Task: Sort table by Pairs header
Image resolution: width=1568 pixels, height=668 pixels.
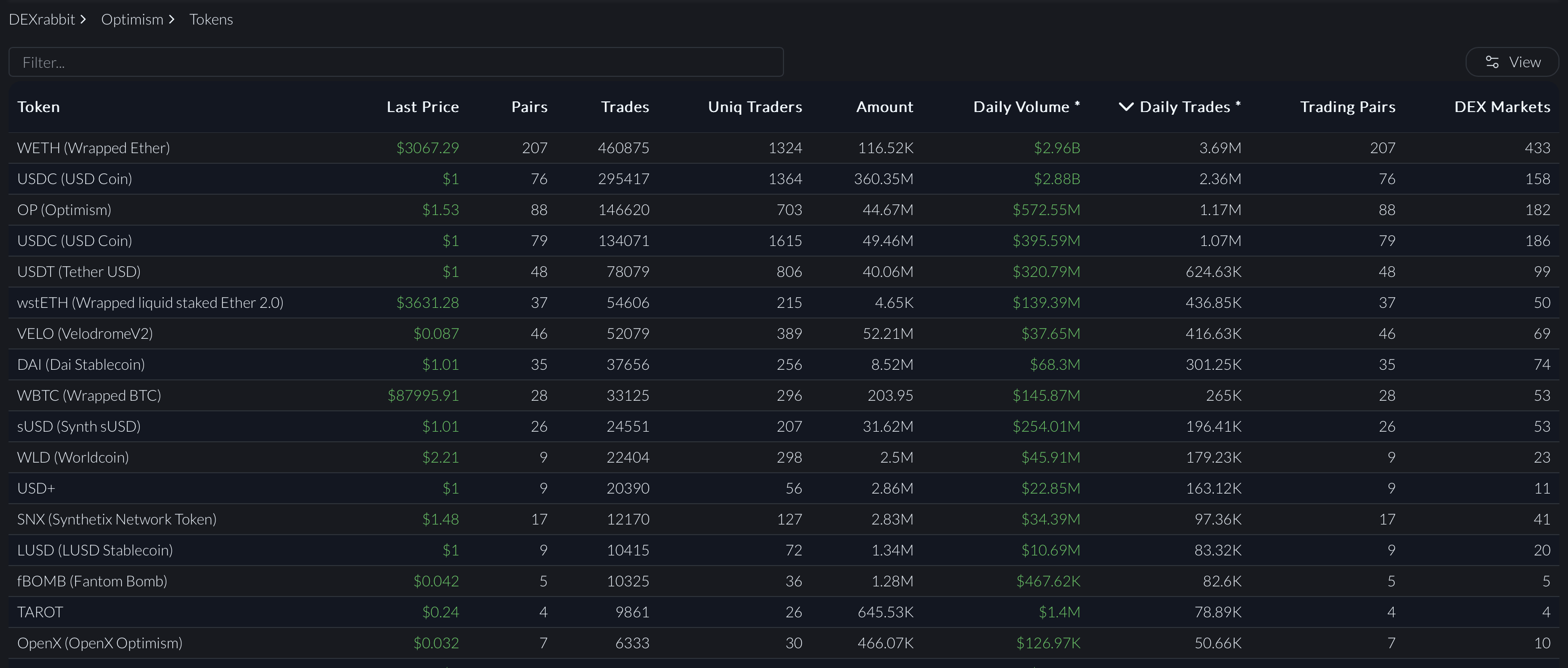Action: 529,107
